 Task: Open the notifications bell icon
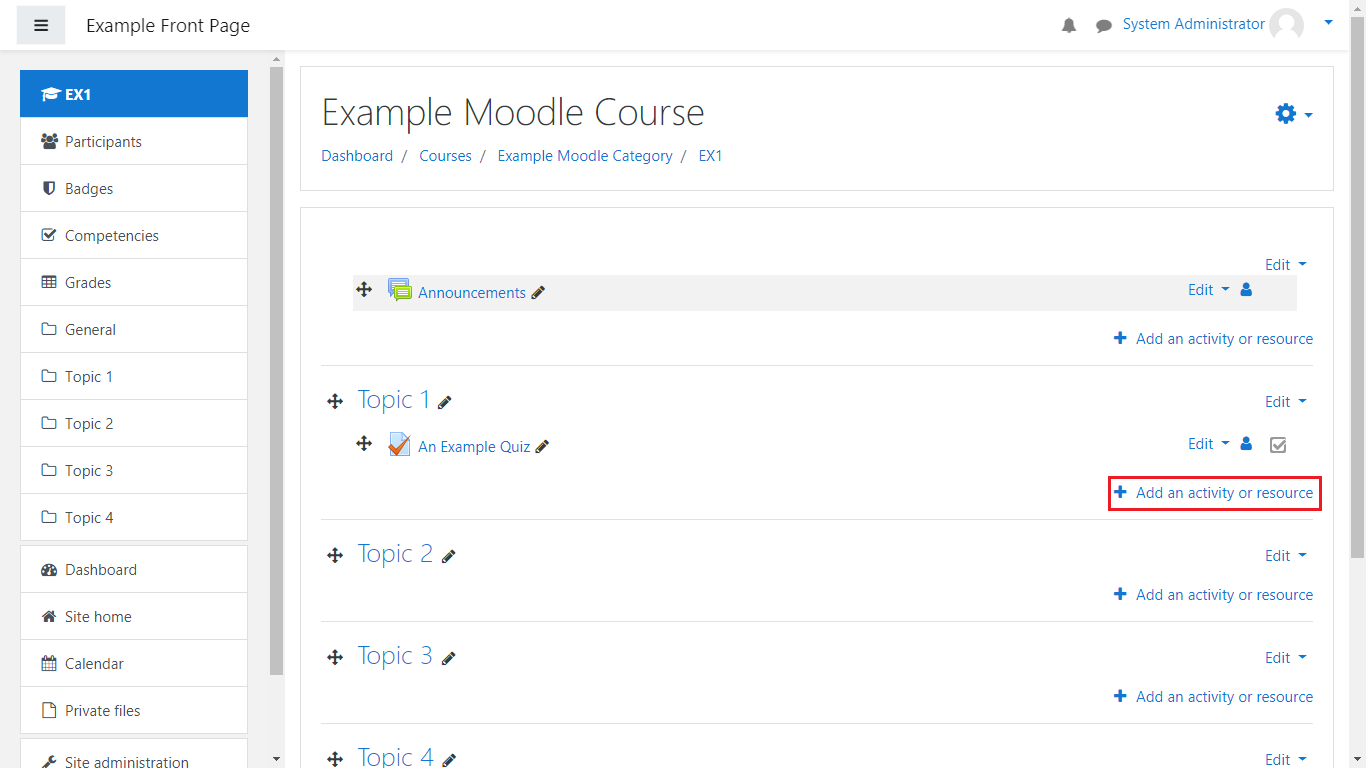[1069, 26]
